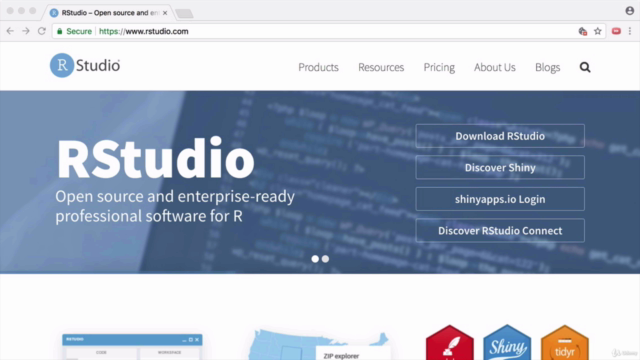Viewport: 640px width, 360px height.
Task: Click the shinyapps.io Login button
Action: click(500, 199)
